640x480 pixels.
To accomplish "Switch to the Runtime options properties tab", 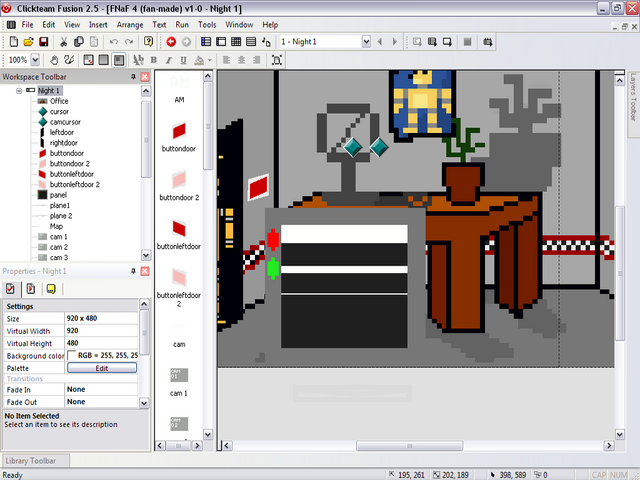I will click(31, 289).
